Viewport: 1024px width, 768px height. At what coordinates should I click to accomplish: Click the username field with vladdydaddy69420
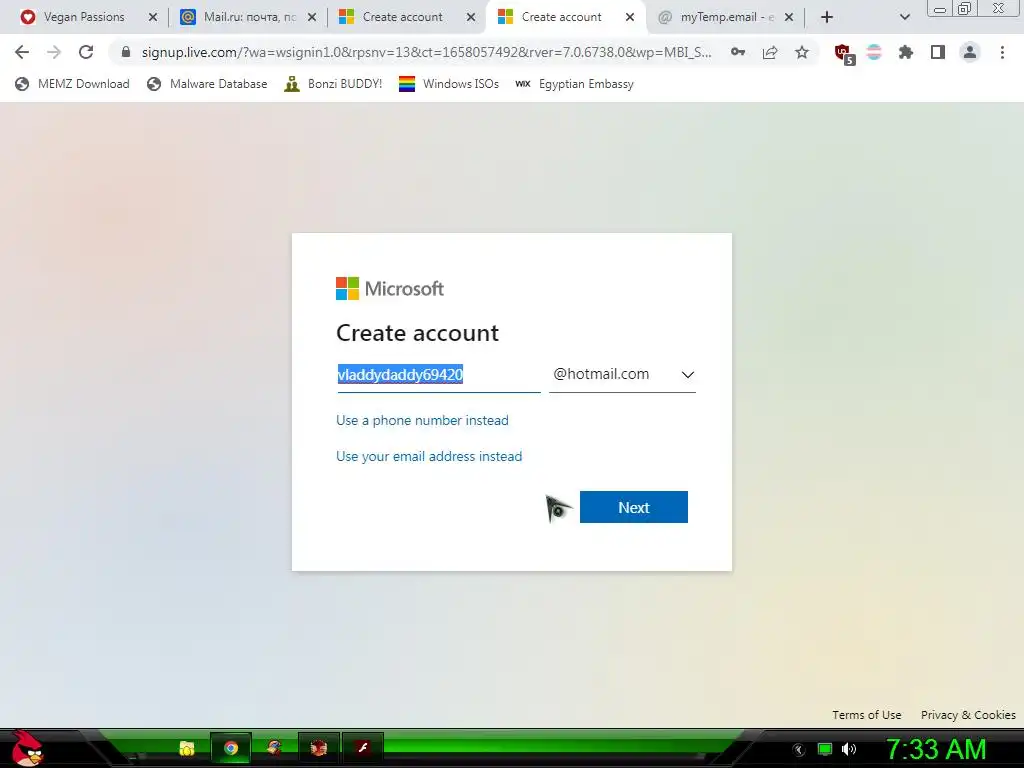[x=439, y=375]
